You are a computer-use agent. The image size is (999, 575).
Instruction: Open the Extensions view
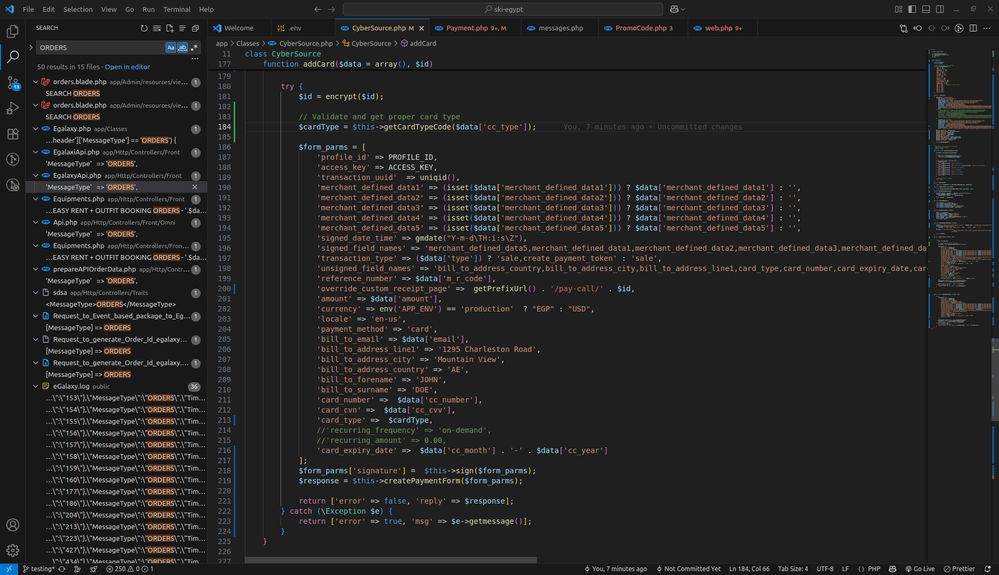pos(13,134)
